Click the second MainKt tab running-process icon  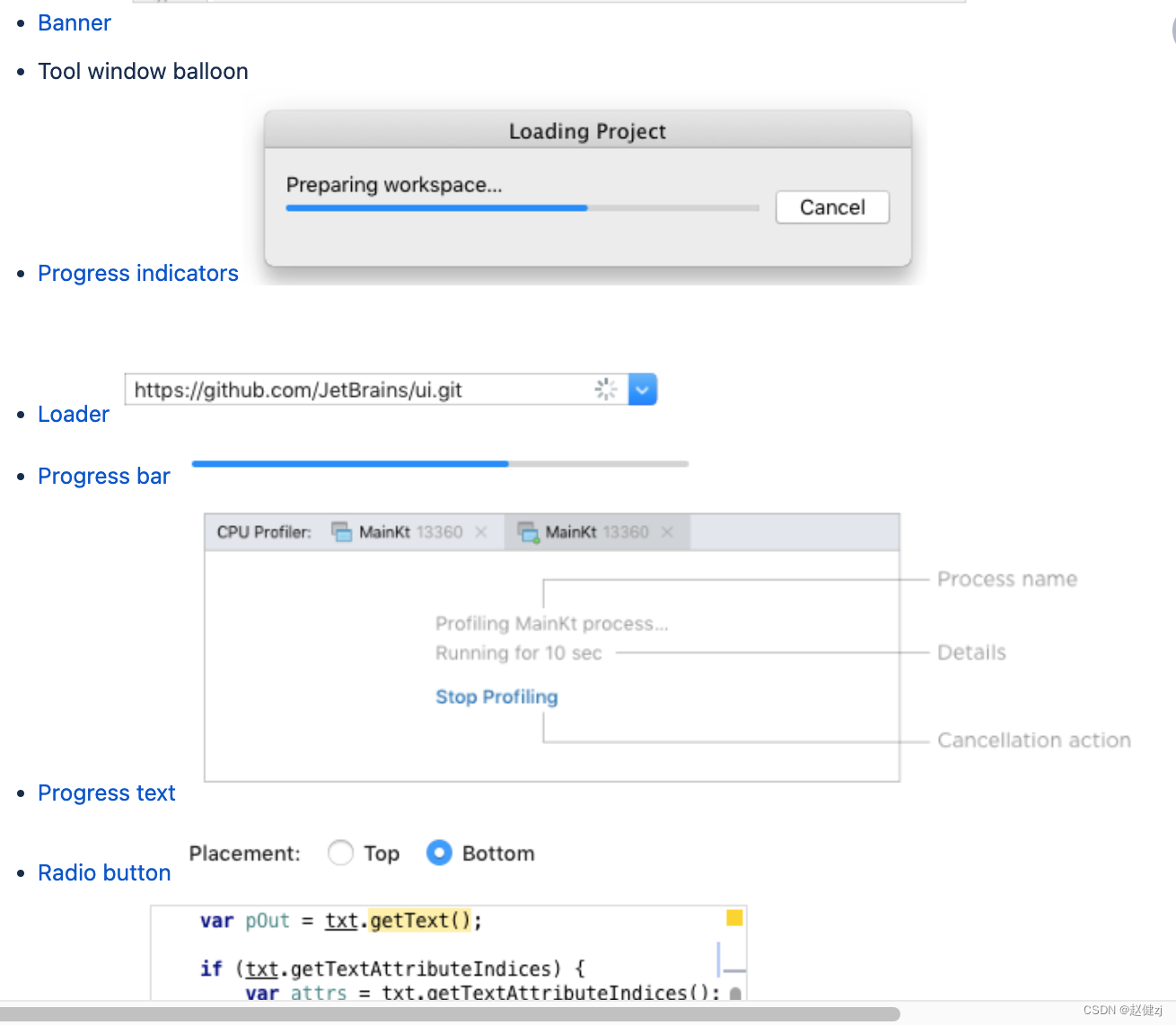(x=528, y=532)
